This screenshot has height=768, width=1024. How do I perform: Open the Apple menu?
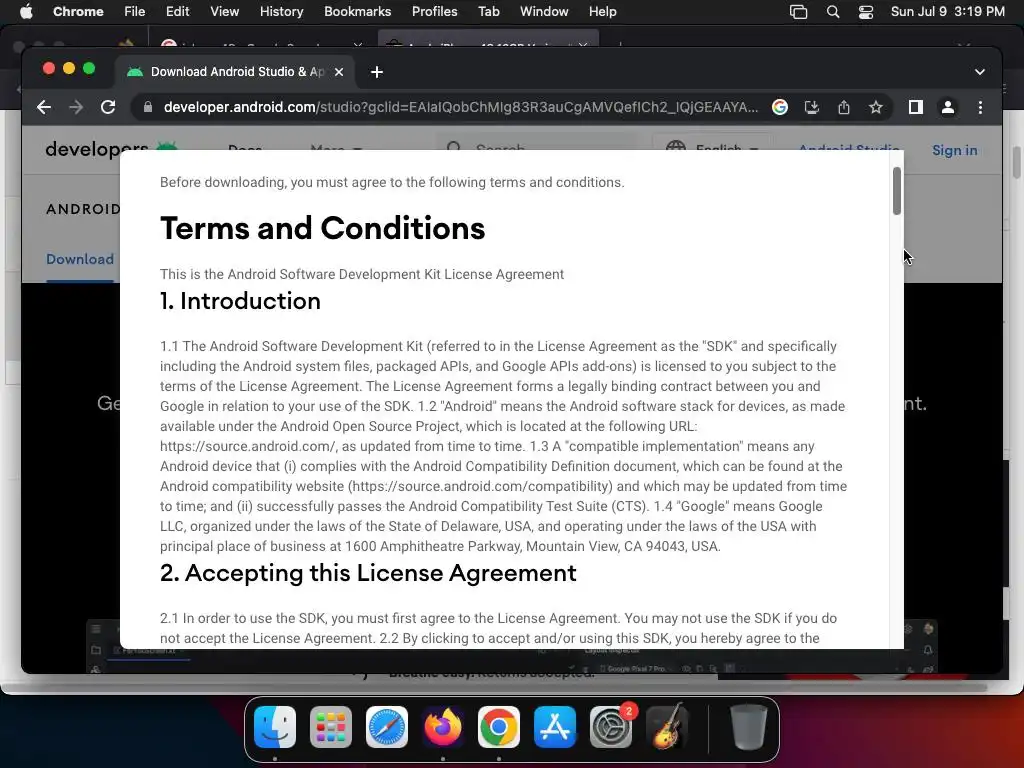[x=26, y=11]
